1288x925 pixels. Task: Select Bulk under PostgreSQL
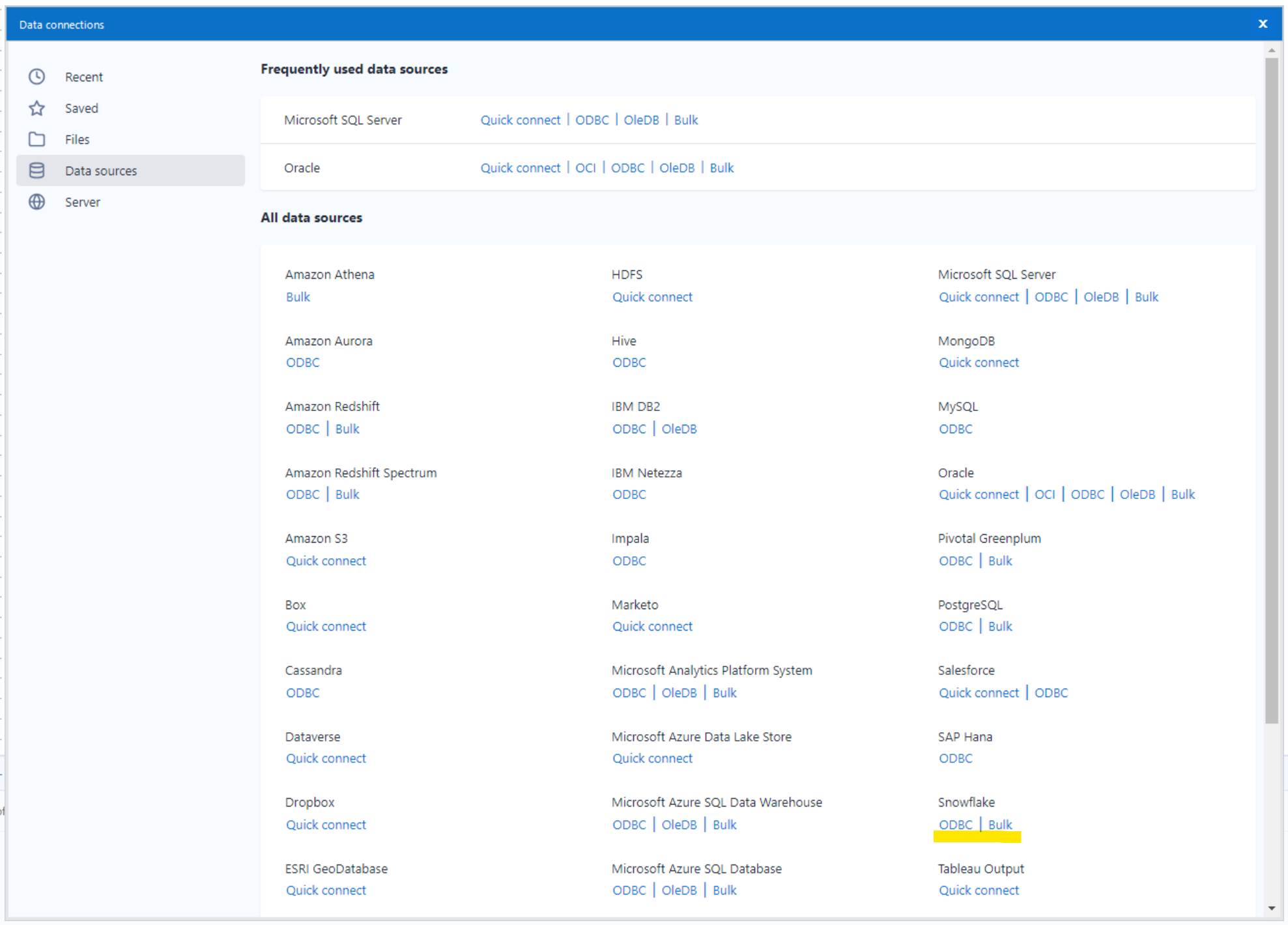click(x=1000, y=627)
